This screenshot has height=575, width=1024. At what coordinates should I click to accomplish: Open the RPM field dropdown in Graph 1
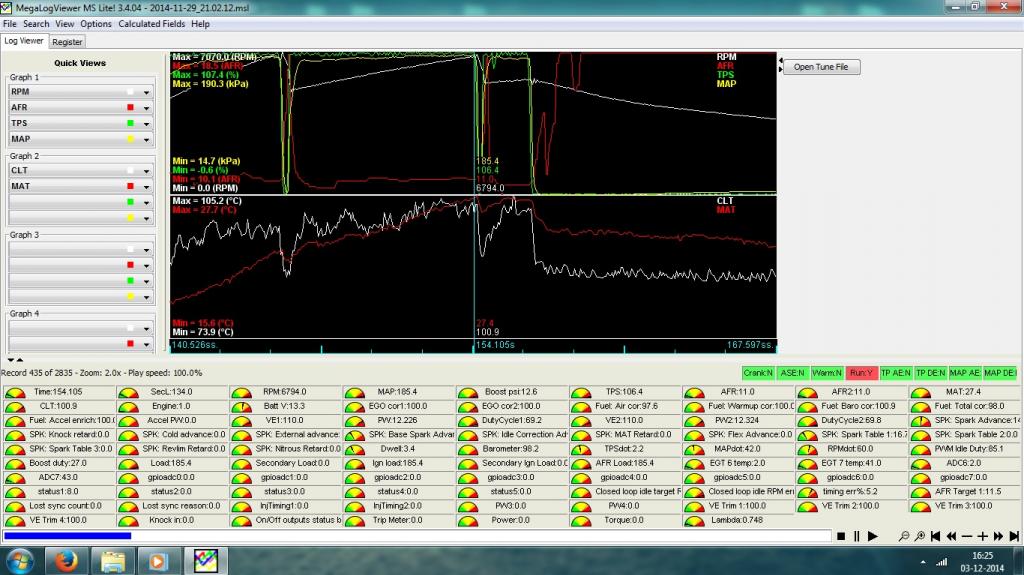pos(147,92)
